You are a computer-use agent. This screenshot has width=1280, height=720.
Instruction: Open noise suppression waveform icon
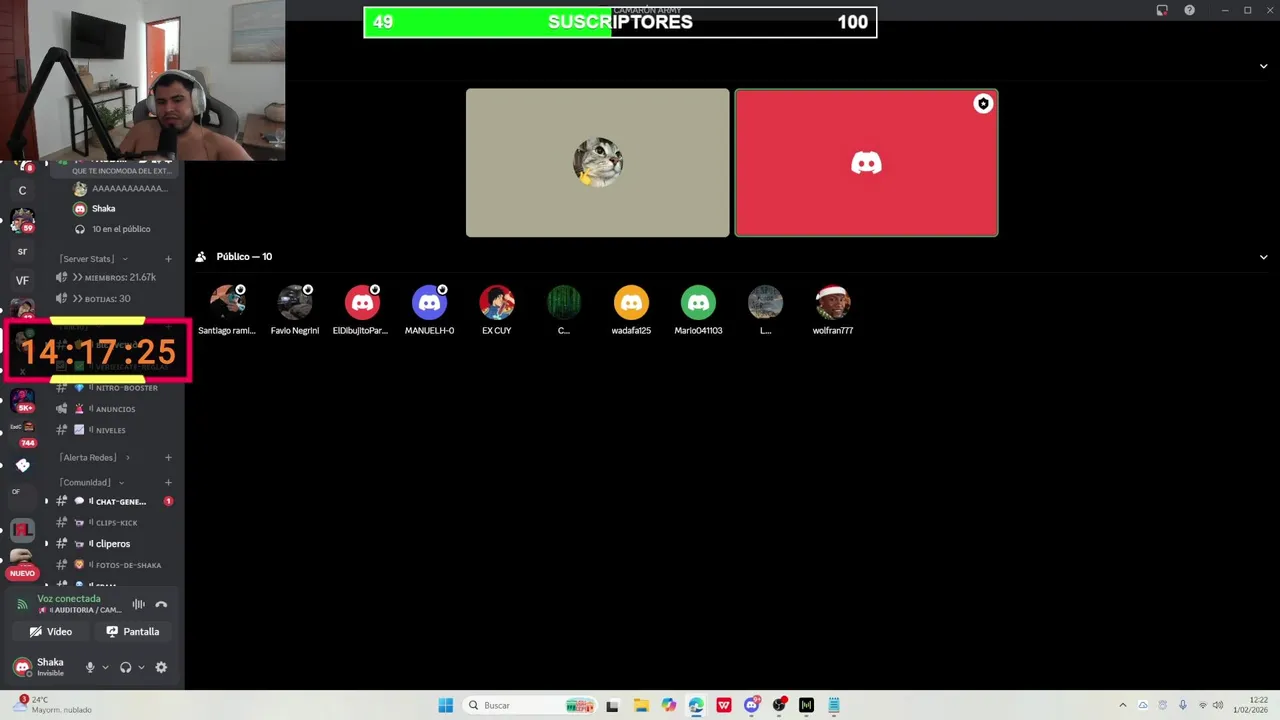click(x=138, y=604)
